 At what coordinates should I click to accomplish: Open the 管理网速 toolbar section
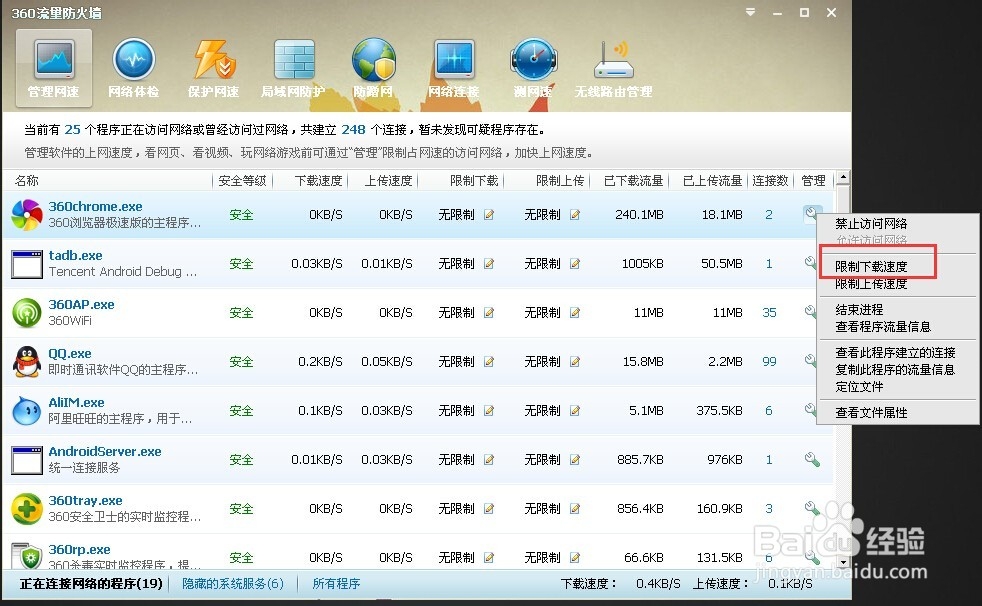(x=53, y=68)
